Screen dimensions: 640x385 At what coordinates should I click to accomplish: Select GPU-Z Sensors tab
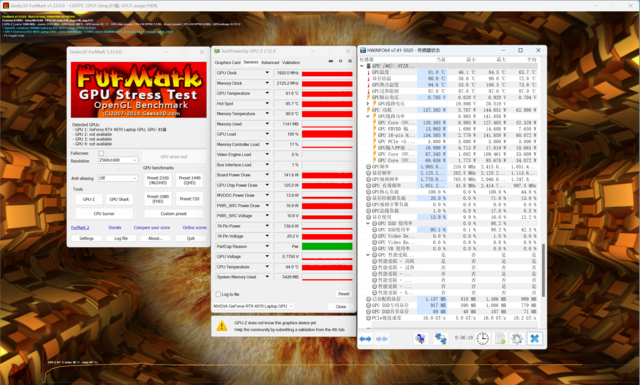(x=251, y=62)
